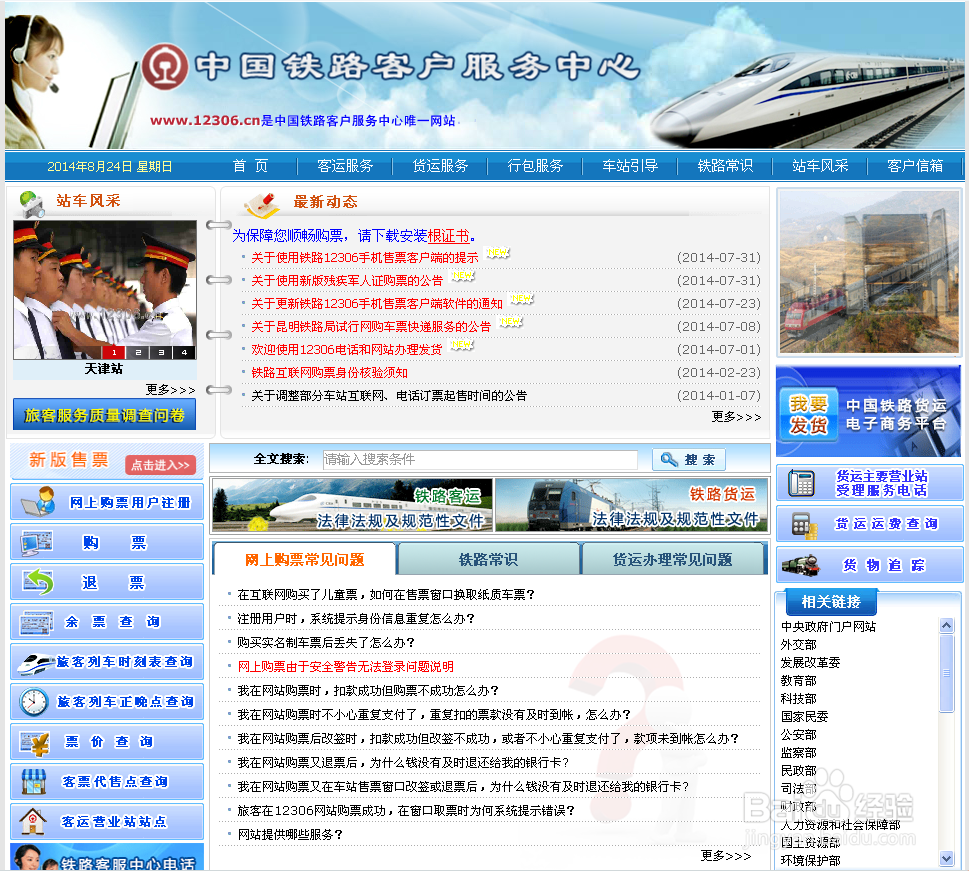Click the telephone icon for freight service phone

(802, 483)
